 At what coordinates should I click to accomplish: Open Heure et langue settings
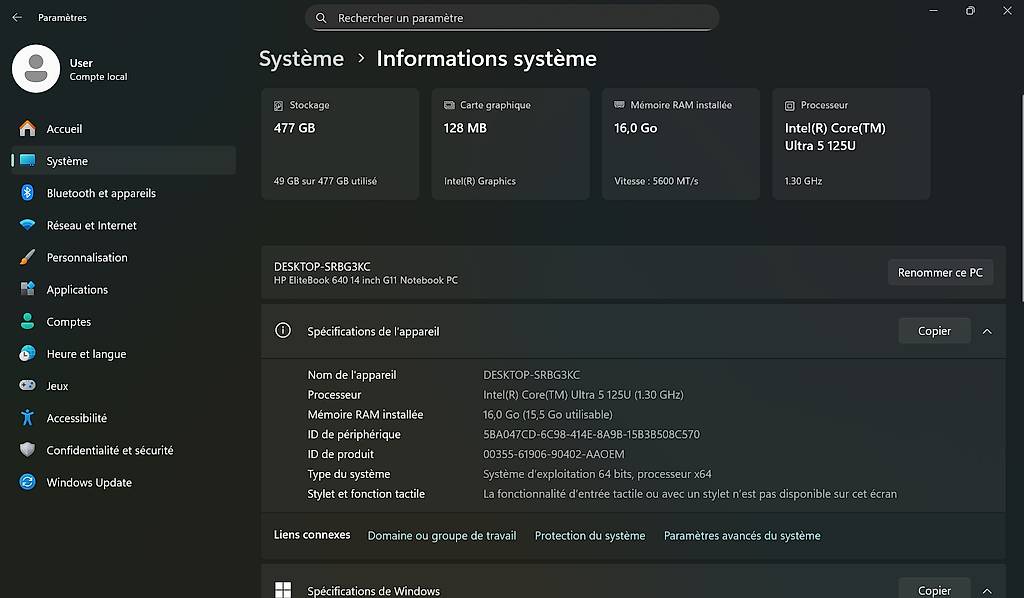(x=85, y=353)
